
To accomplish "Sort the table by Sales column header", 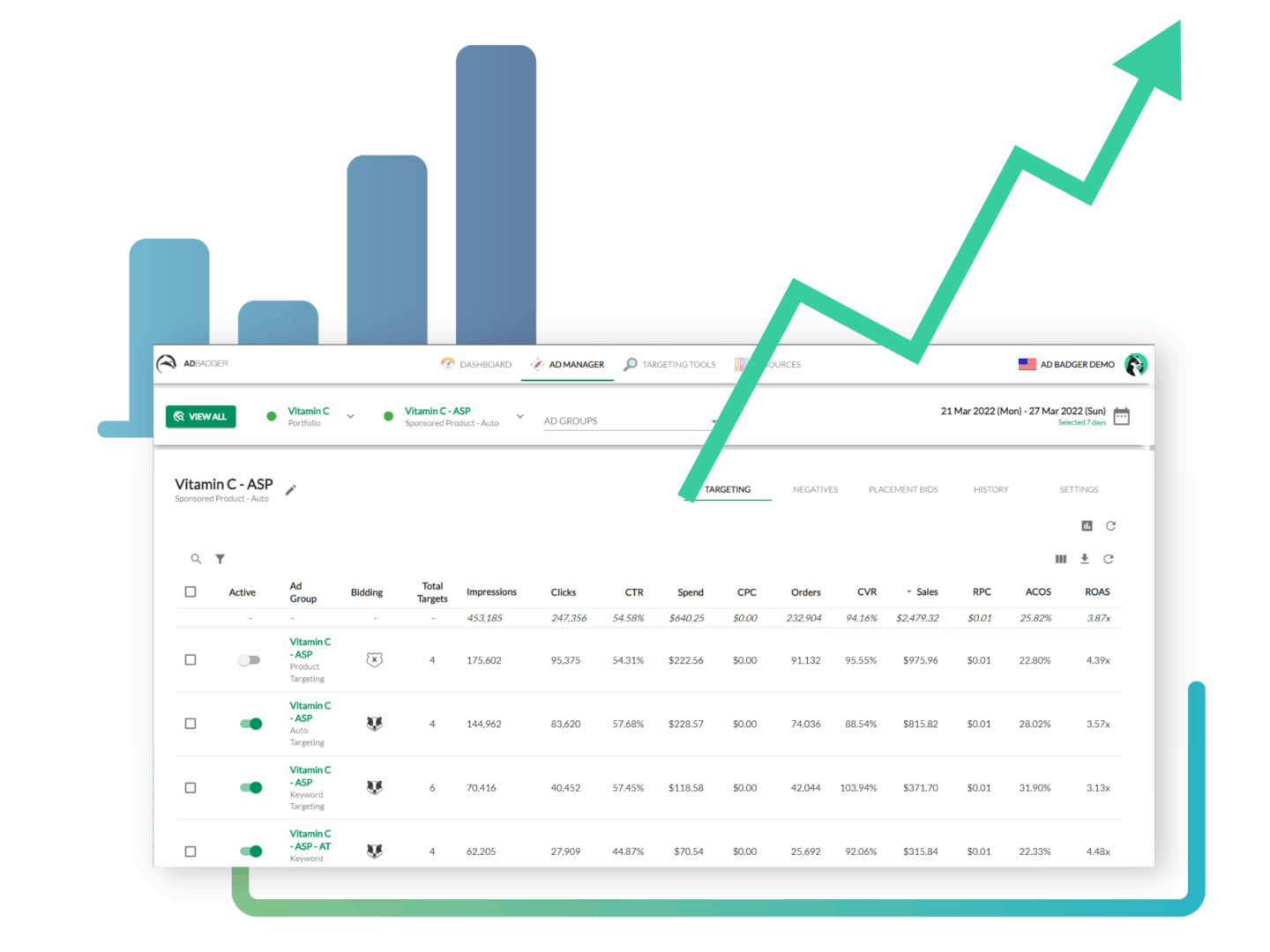I will click(x=926, y=592).
